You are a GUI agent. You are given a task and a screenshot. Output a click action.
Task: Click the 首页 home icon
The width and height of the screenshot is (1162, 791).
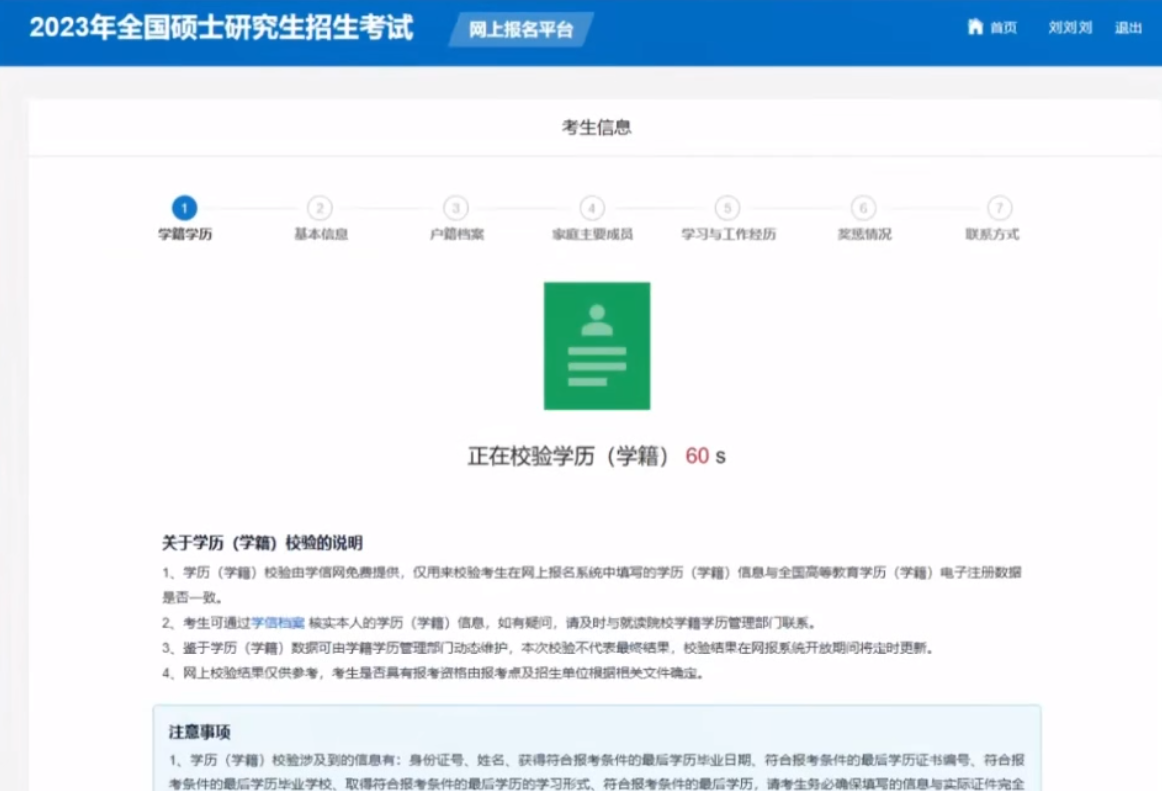click(975, 28)
